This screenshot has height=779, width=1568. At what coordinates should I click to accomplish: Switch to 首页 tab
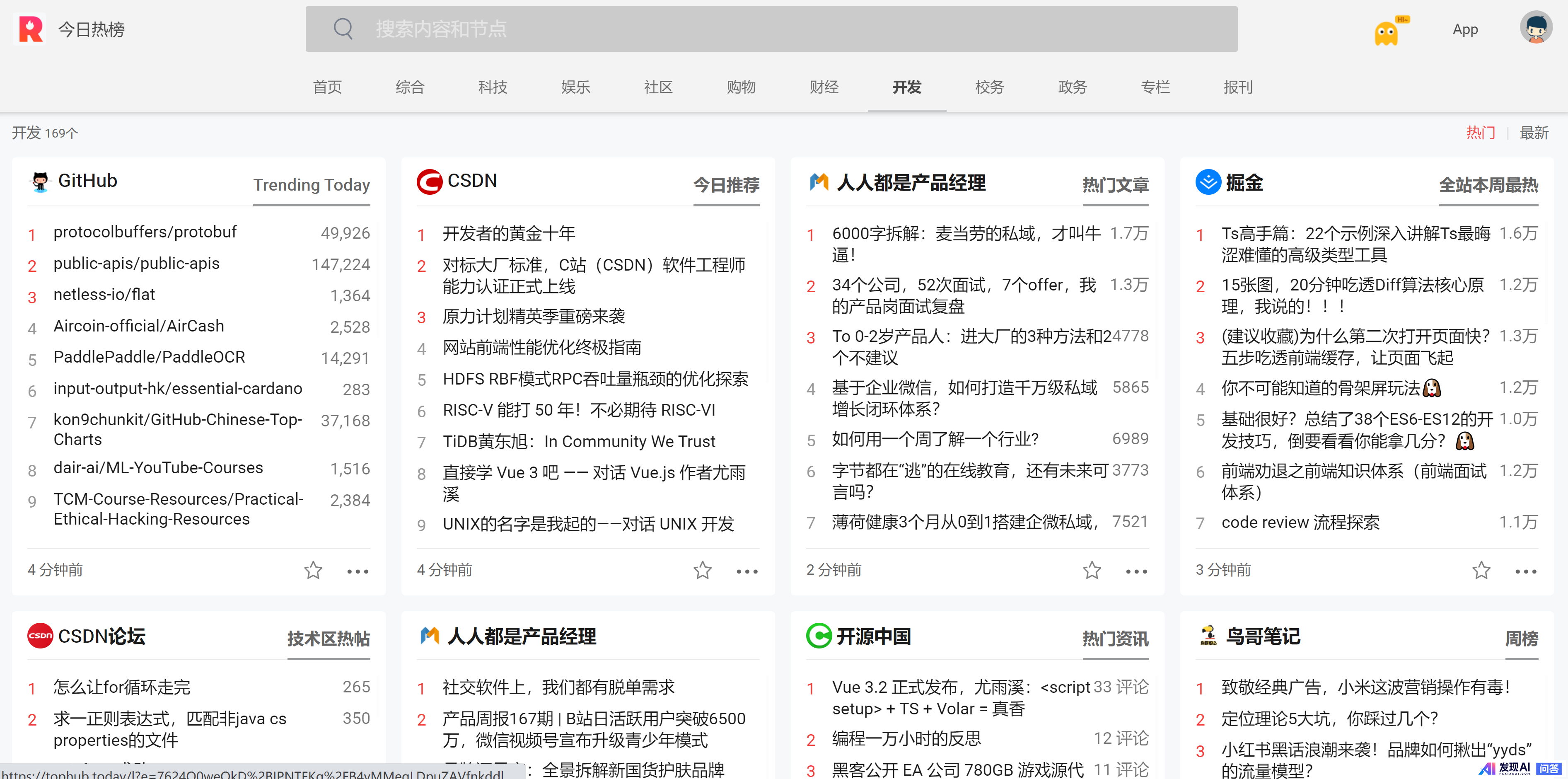(328, 87)
